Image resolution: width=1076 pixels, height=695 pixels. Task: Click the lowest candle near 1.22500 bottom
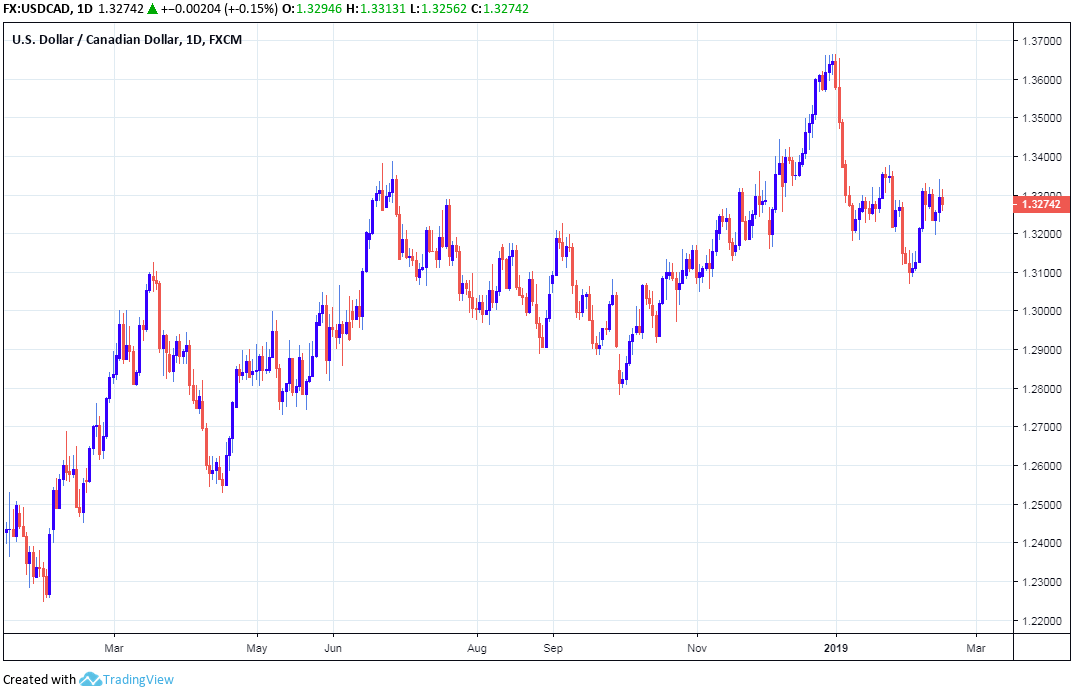pyautogui.click(x=46, y=585)
